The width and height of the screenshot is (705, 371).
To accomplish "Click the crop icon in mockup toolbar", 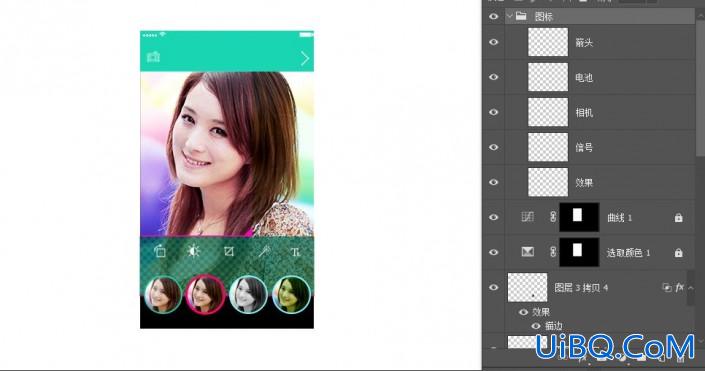I will pyautogui.click(x=229, y=251).
